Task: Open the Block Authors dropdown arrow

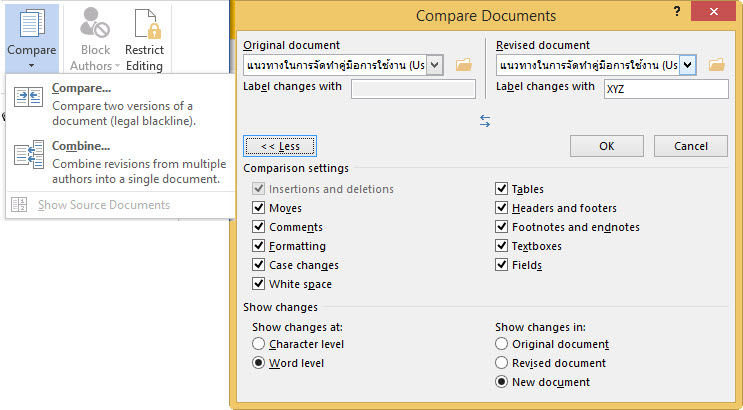Action: point(116,66)
